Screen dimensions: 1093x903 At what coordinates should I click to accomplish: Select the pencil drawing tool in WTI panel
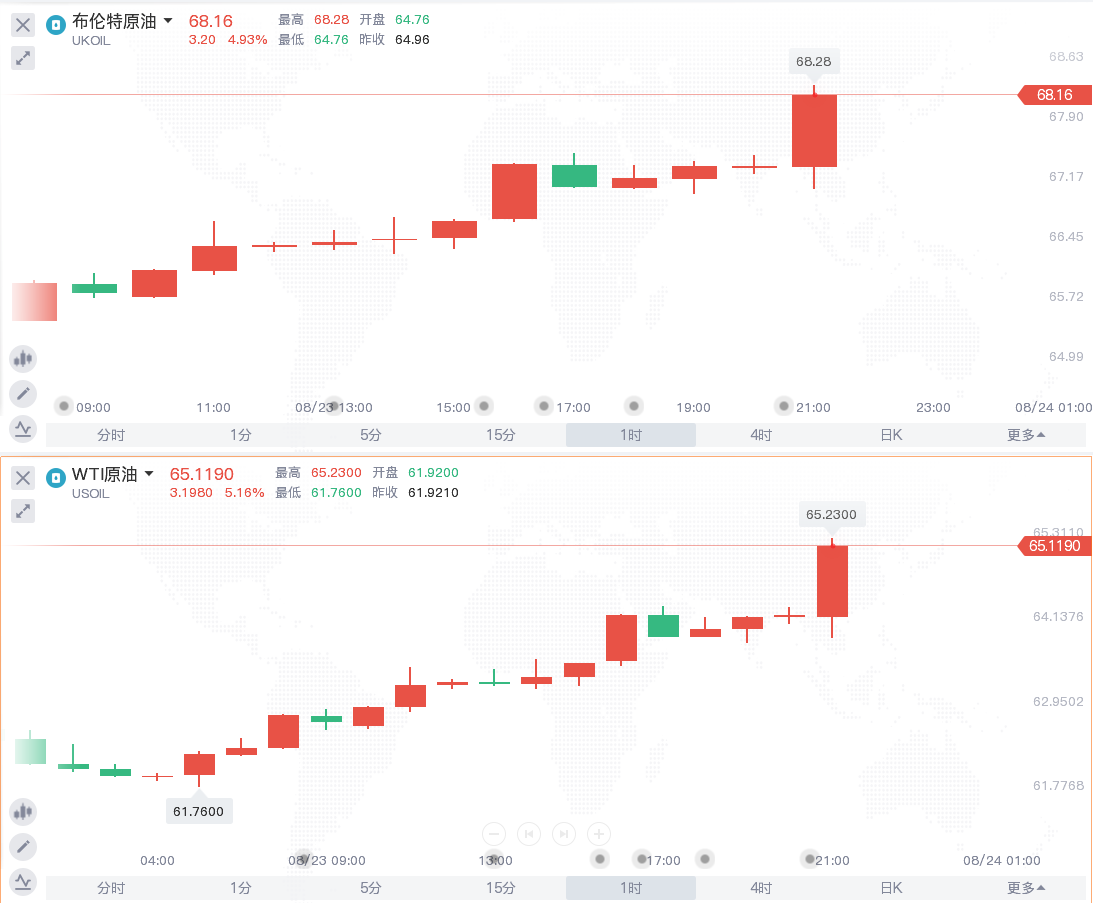pyautogui.click(x=23, y=847)
